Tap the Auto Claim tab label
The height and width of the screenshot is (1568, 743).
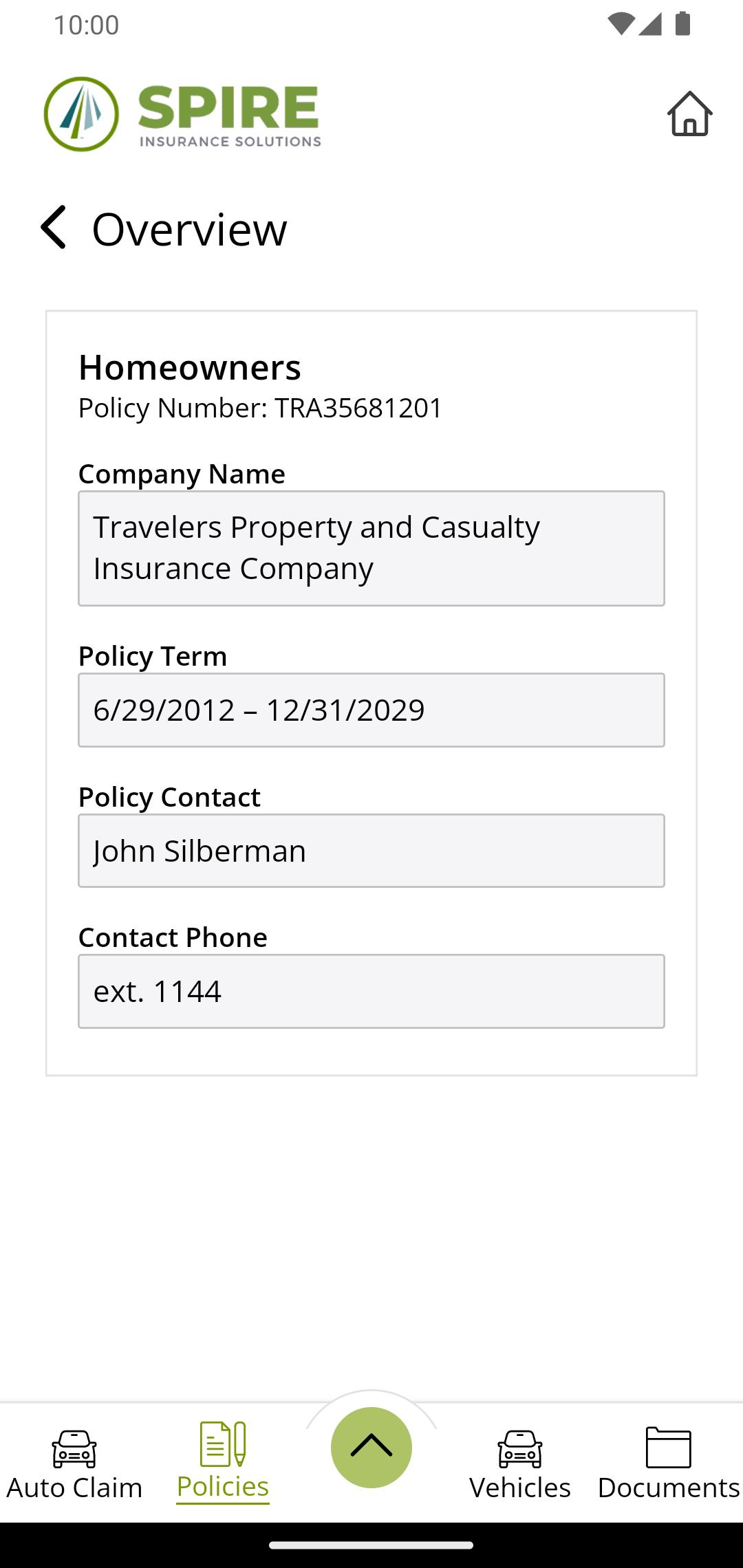point(74,1488)
